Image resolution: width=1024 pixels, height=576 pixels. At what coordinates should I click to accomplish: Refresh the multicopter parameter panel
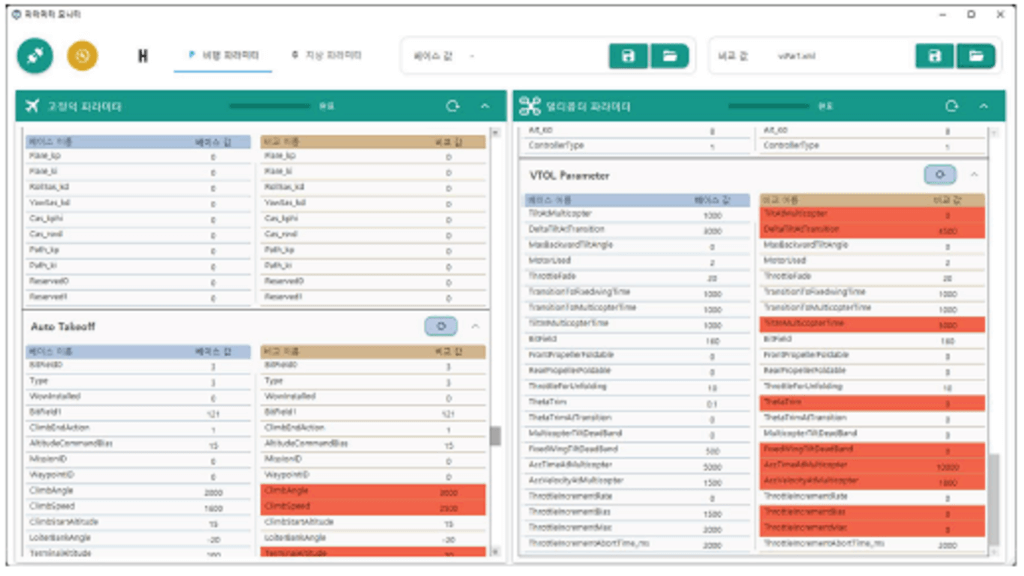click(951, 106)
